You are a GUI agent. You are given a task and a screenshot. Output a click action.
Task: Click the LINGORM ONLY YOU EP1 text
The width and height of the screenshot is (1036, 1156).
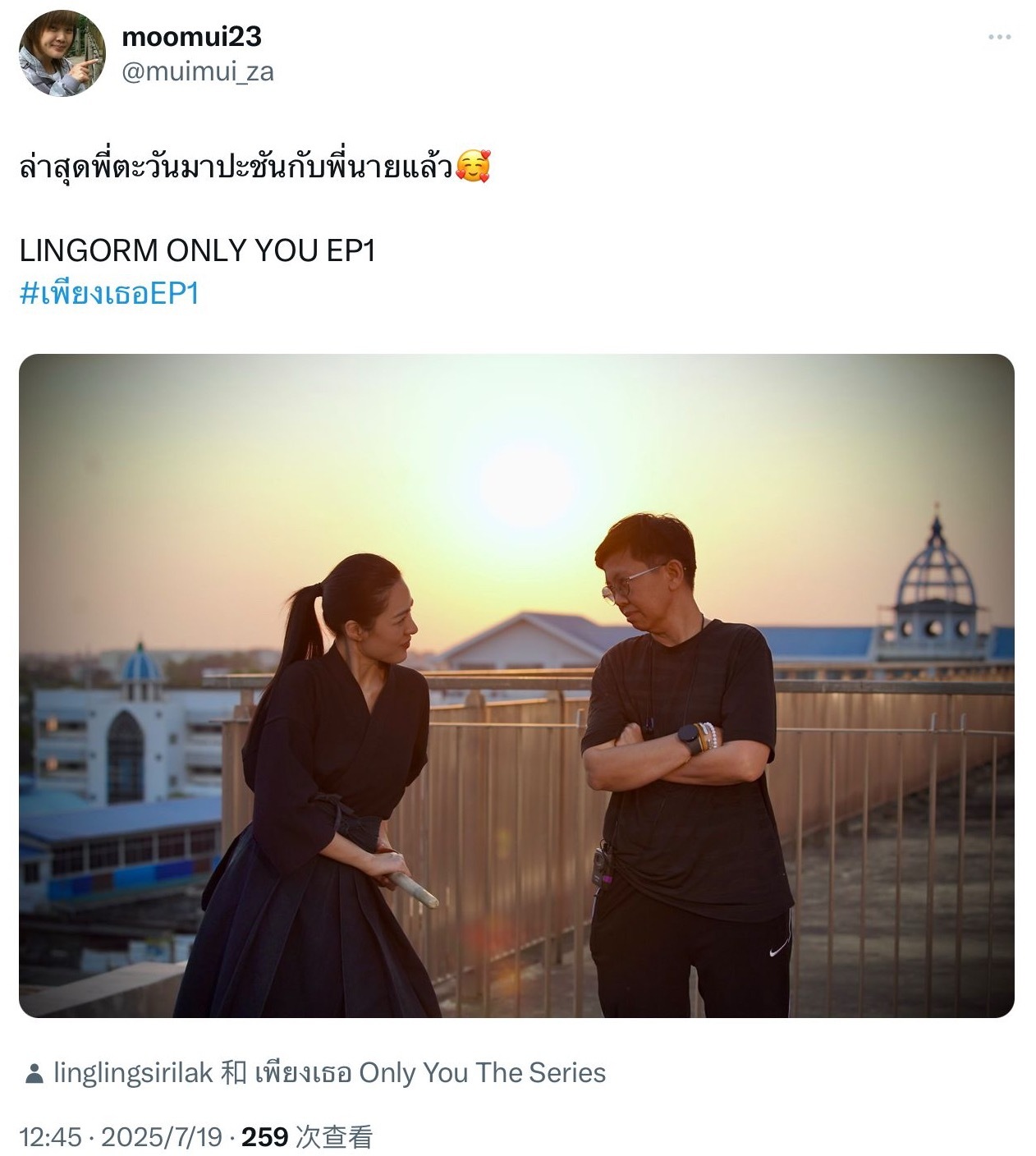pos(197,250)
